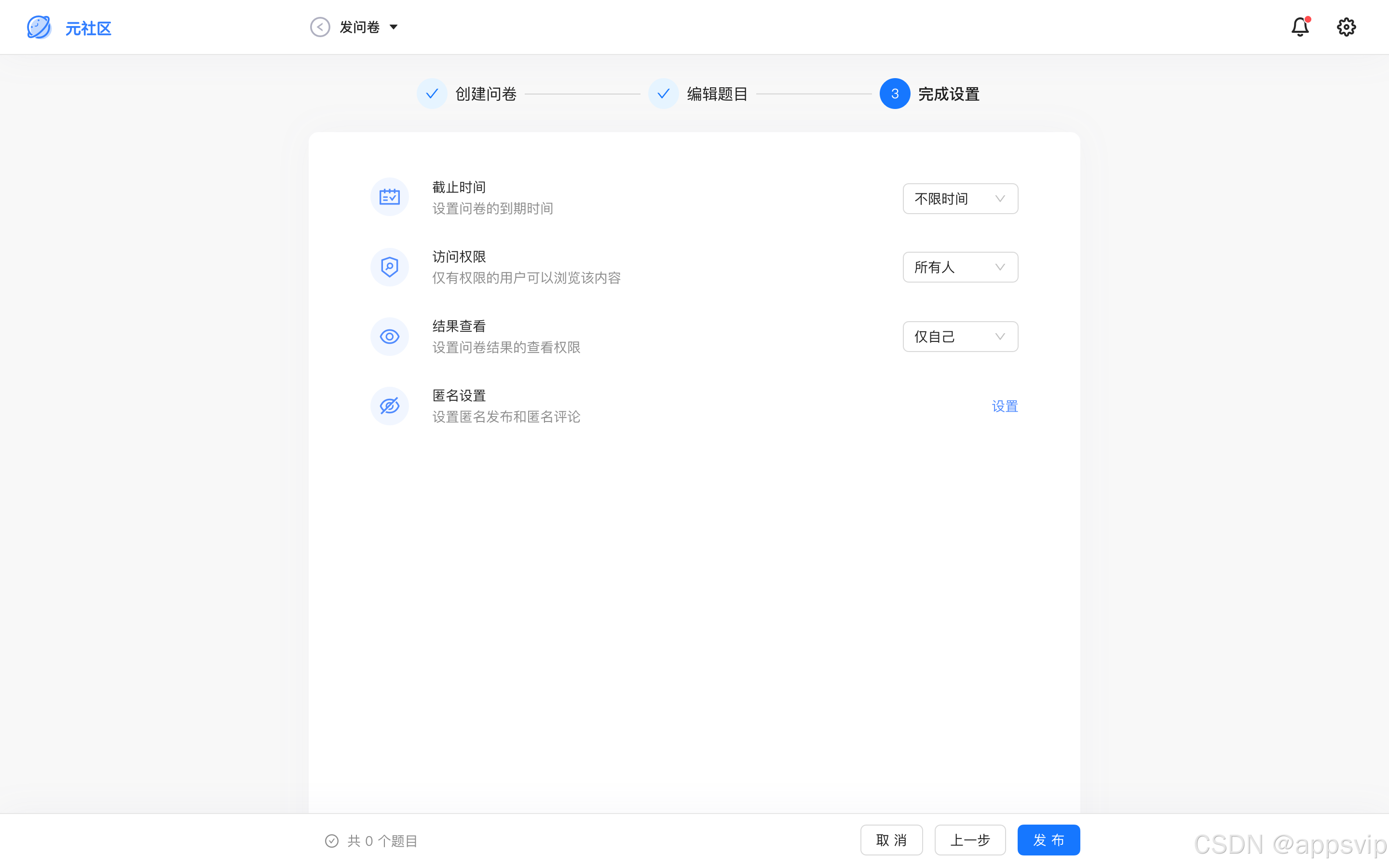The image size is (1389, 868).
Task: Click the 元社区 planet logo icon
Action: point(39,27)
